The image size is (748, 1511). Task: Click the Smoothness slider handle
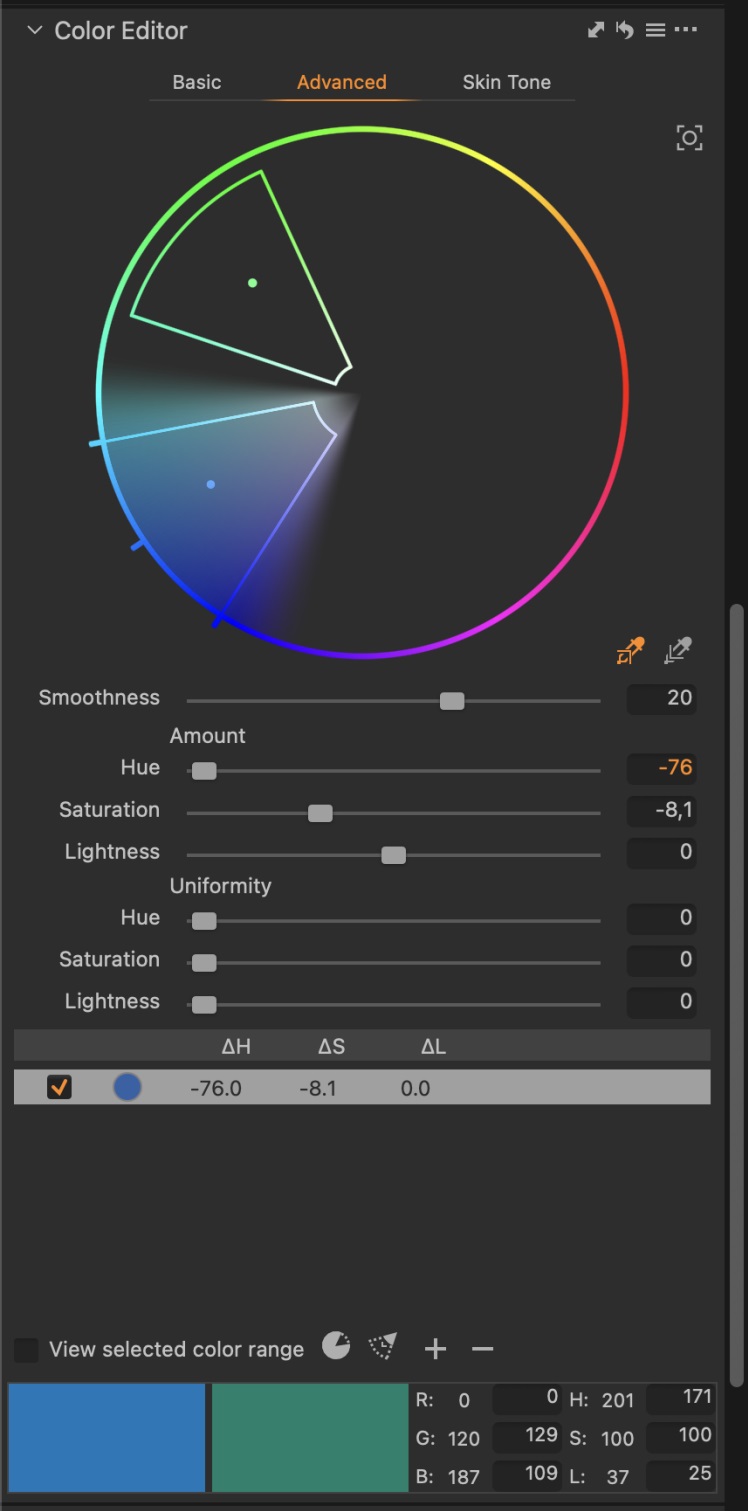[x=452, y=701]
